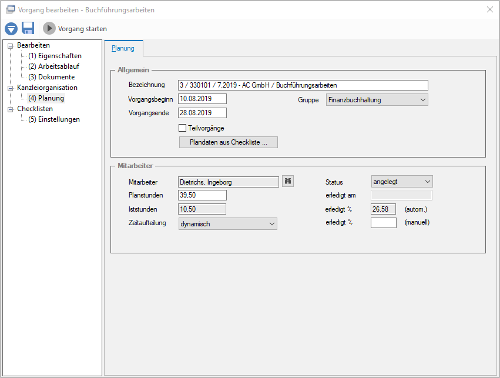Click the Vorgang starten label
The image size is (500, 378).
pyautogui.click(x=82, y=29)
